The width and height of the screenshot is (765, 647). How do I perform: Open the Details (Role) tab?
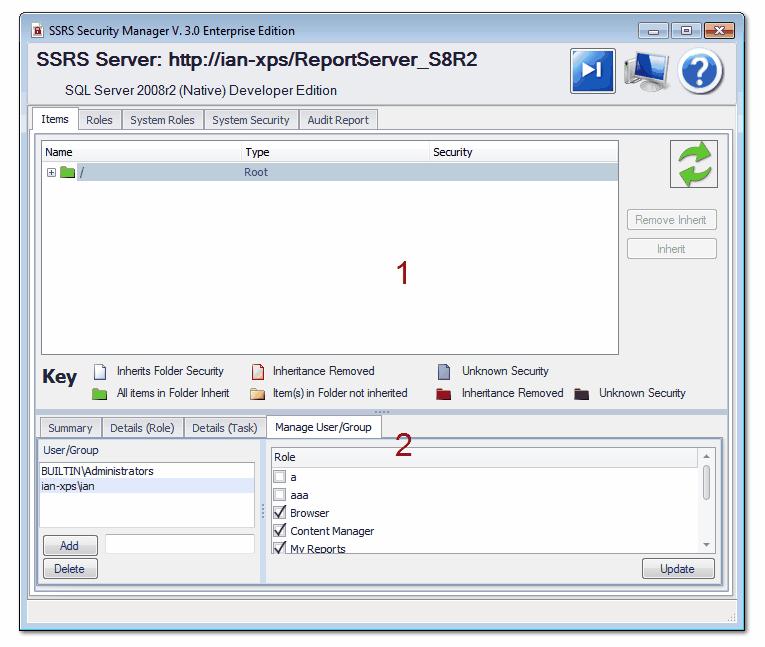(142, 428)
